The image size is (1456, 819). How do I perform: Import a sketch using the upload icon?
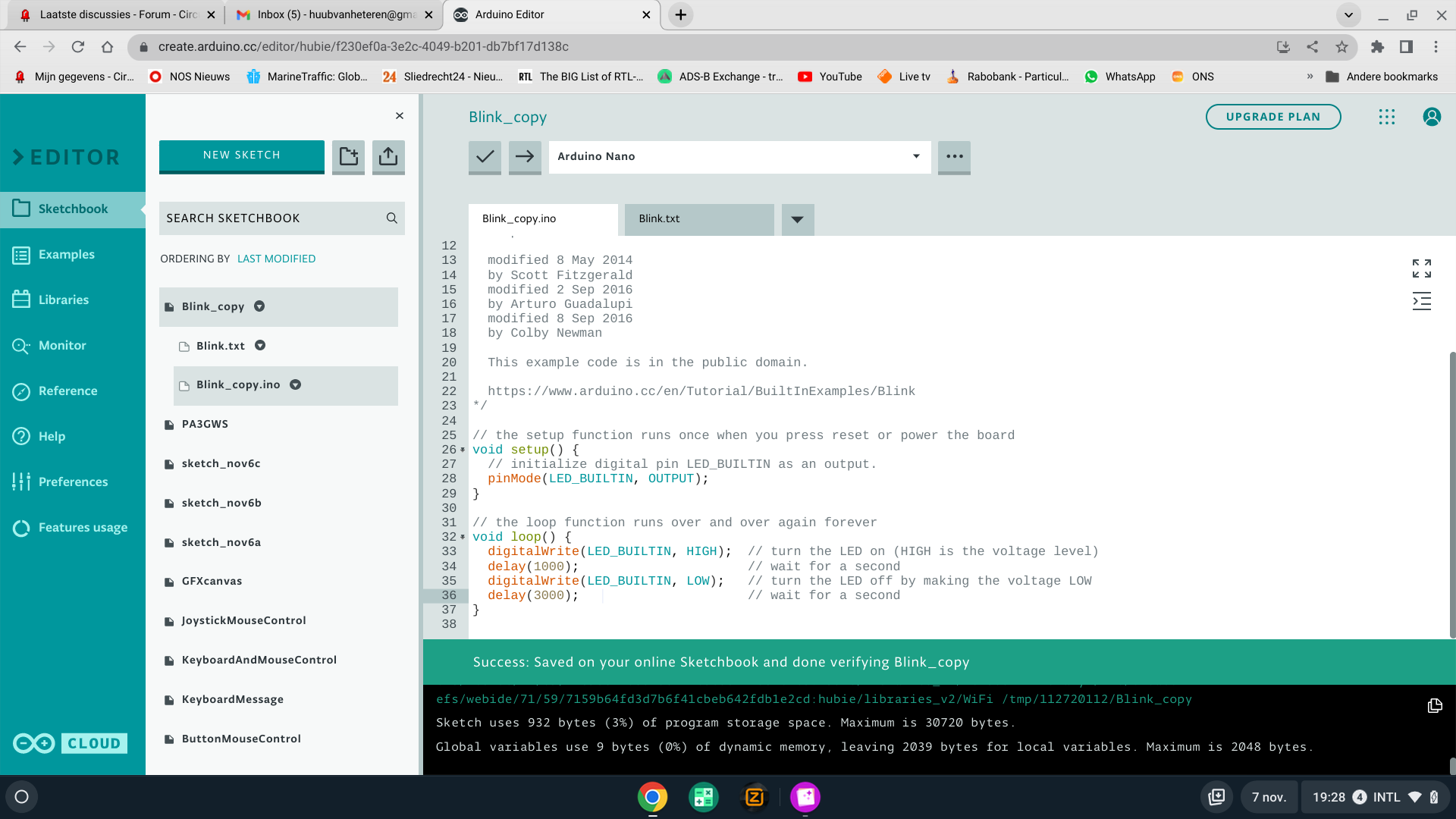[x=388, y=156]
